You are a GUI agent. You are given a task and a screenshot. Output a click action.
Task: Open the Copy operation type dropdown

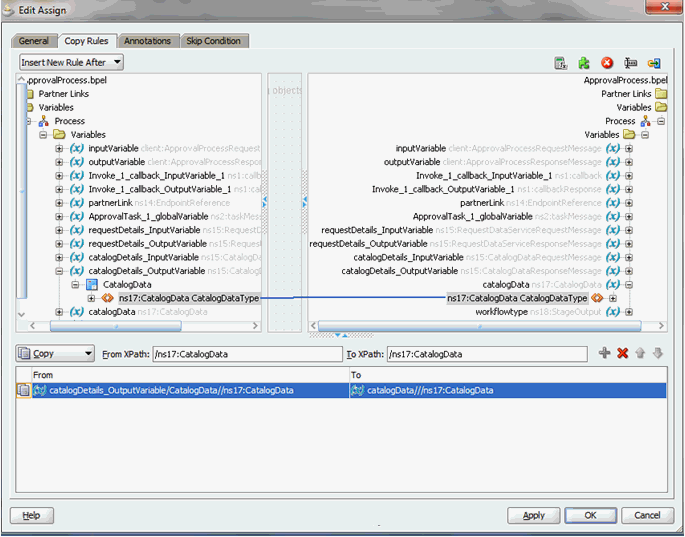click(55, 353)
